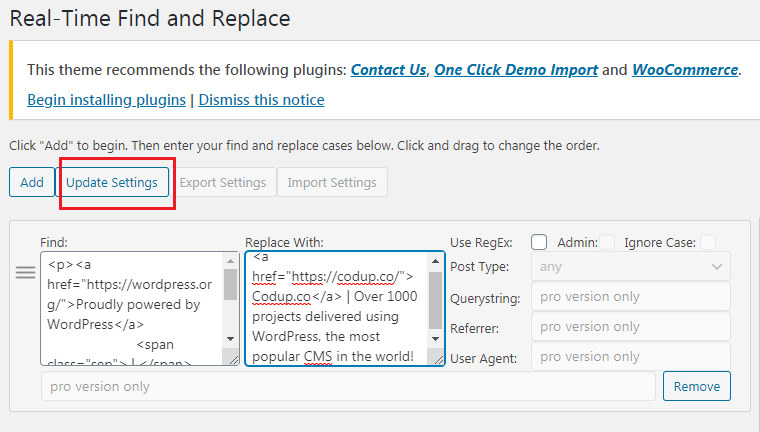Viewport: 760px width, 432px height.
Task: Dismiss this notice link
Action: coord(261,100)
